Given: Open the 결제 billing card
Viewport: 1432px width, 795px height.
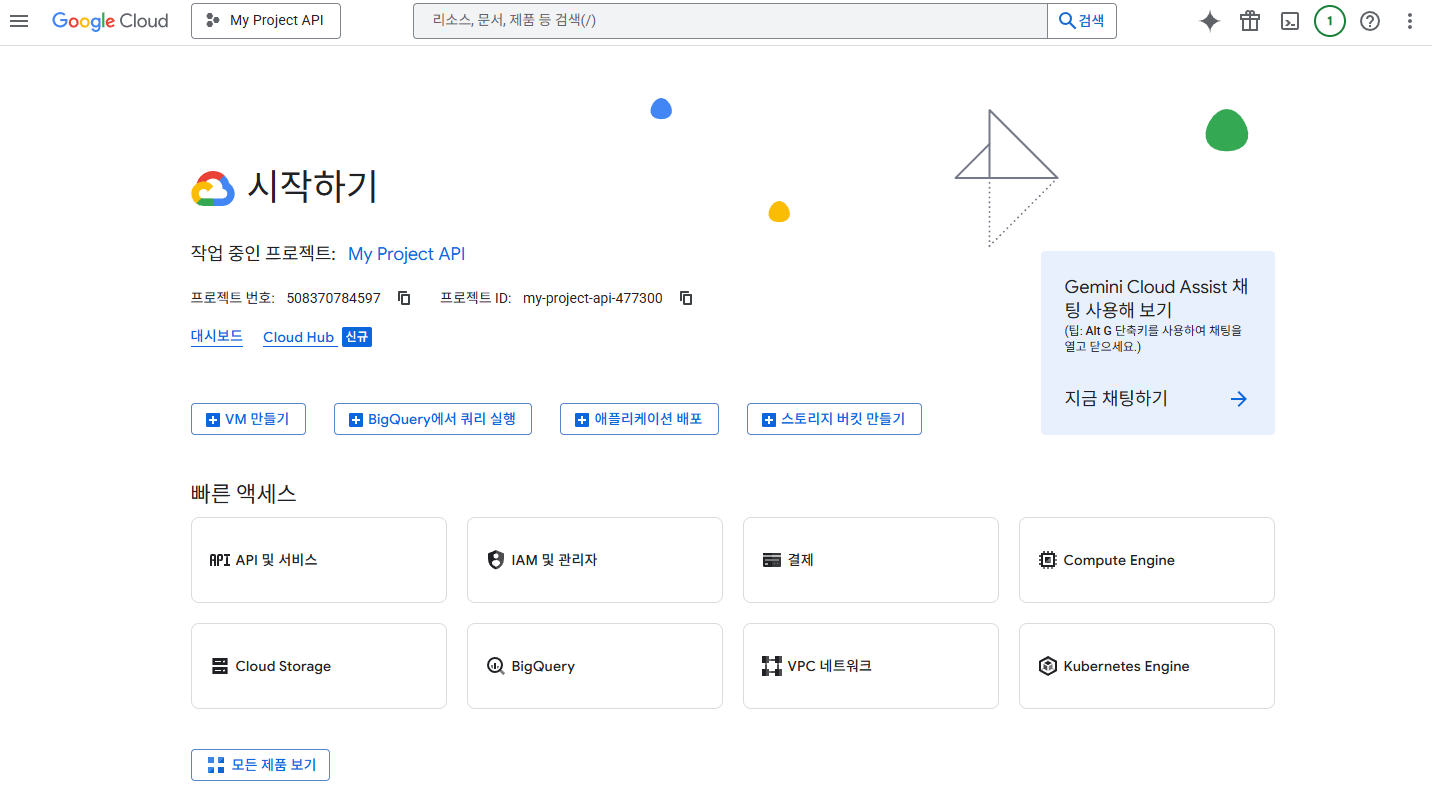Looking at the screenshot, I should tap(871, 560).
